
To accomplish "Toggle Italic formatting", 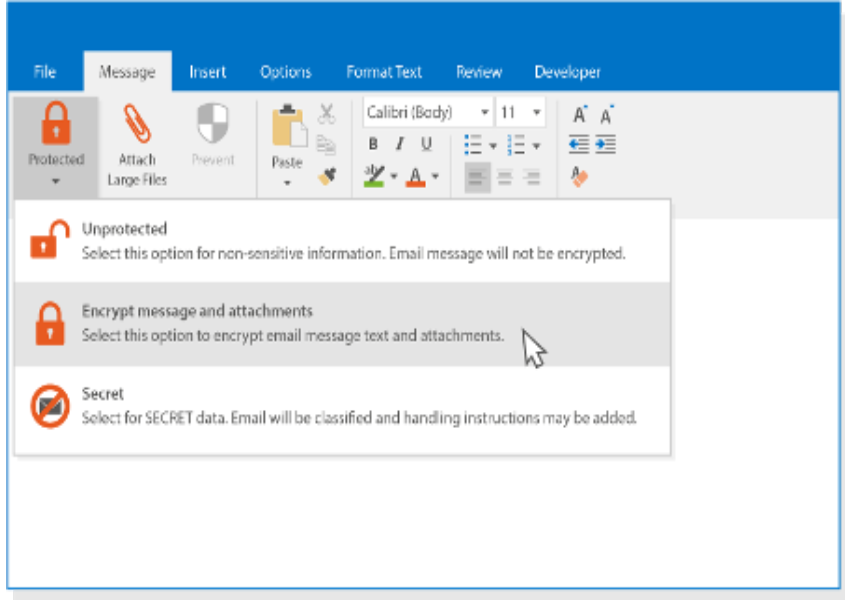I will click(399, 145).
